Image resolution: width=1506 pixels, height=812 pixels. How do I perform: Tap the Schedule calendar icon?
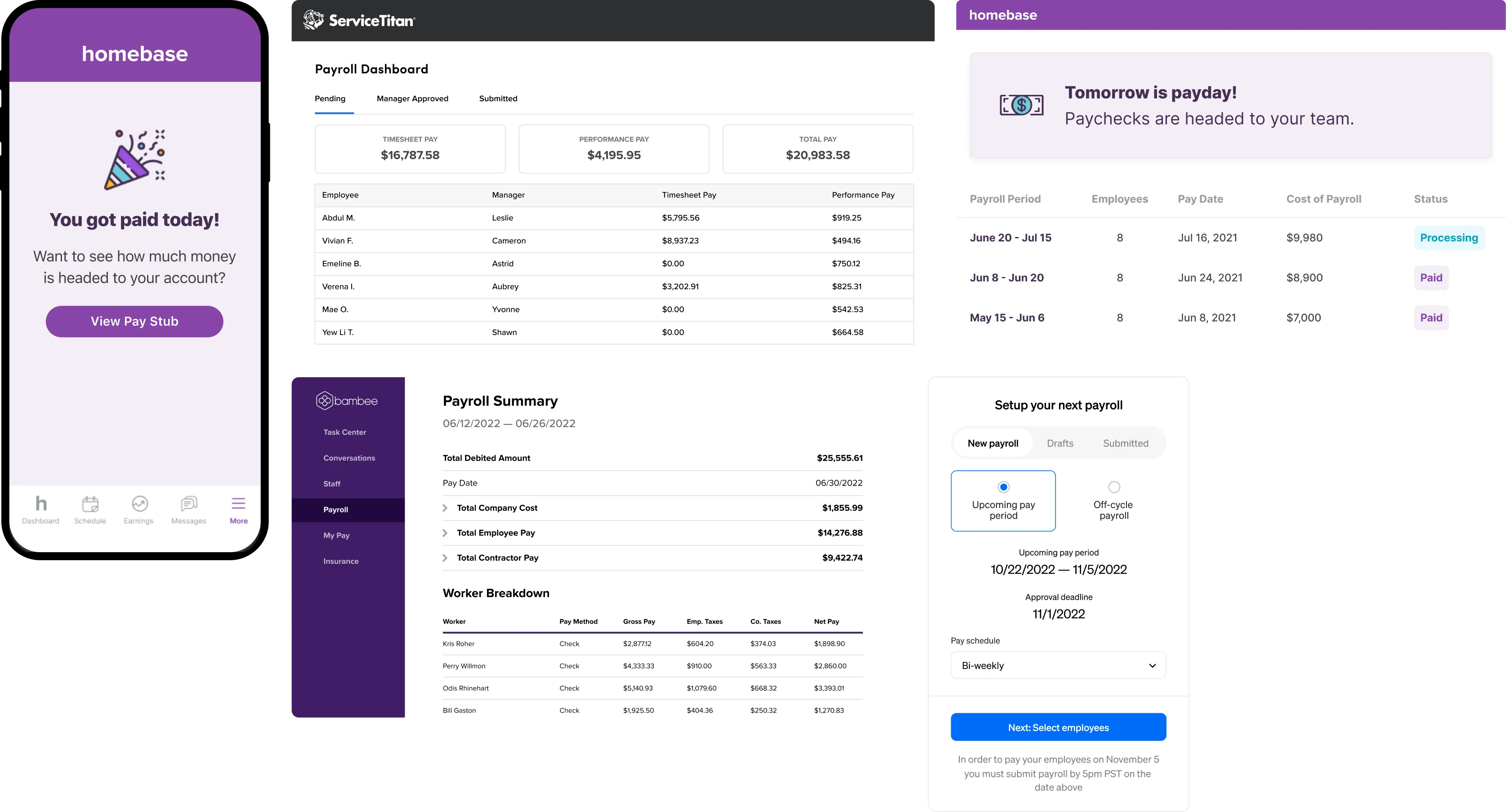pyautogui.click(x=90, y=504)
